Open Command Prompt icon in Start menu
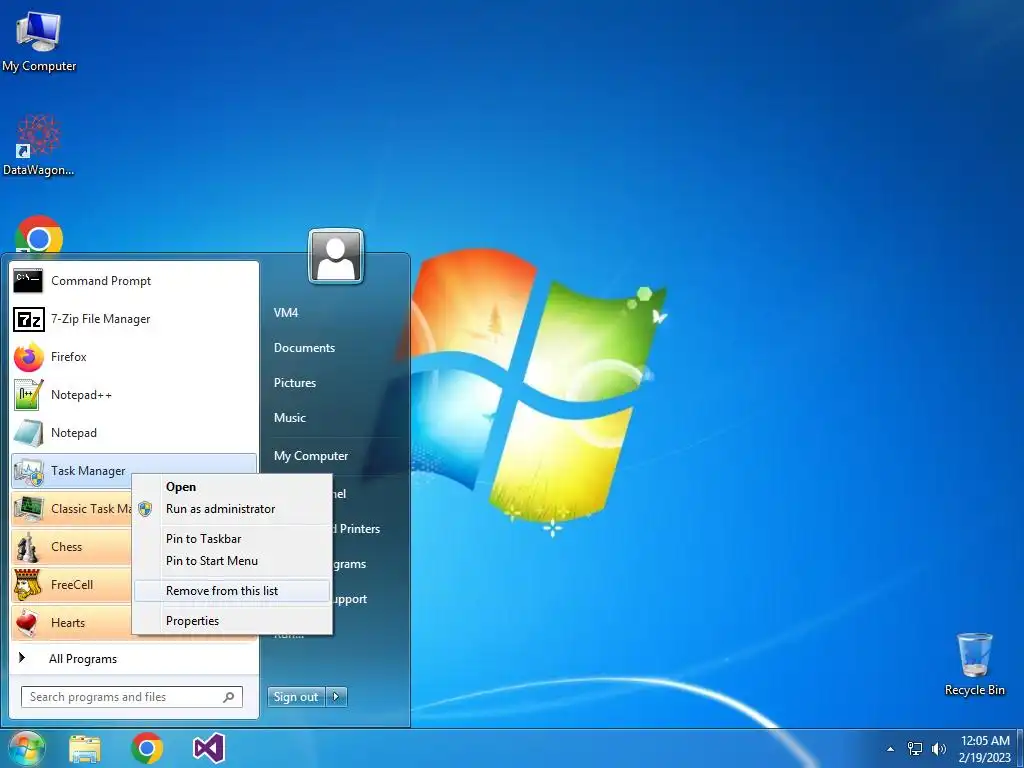Viewport: 1024px width, 768px height. pos(28,281)
